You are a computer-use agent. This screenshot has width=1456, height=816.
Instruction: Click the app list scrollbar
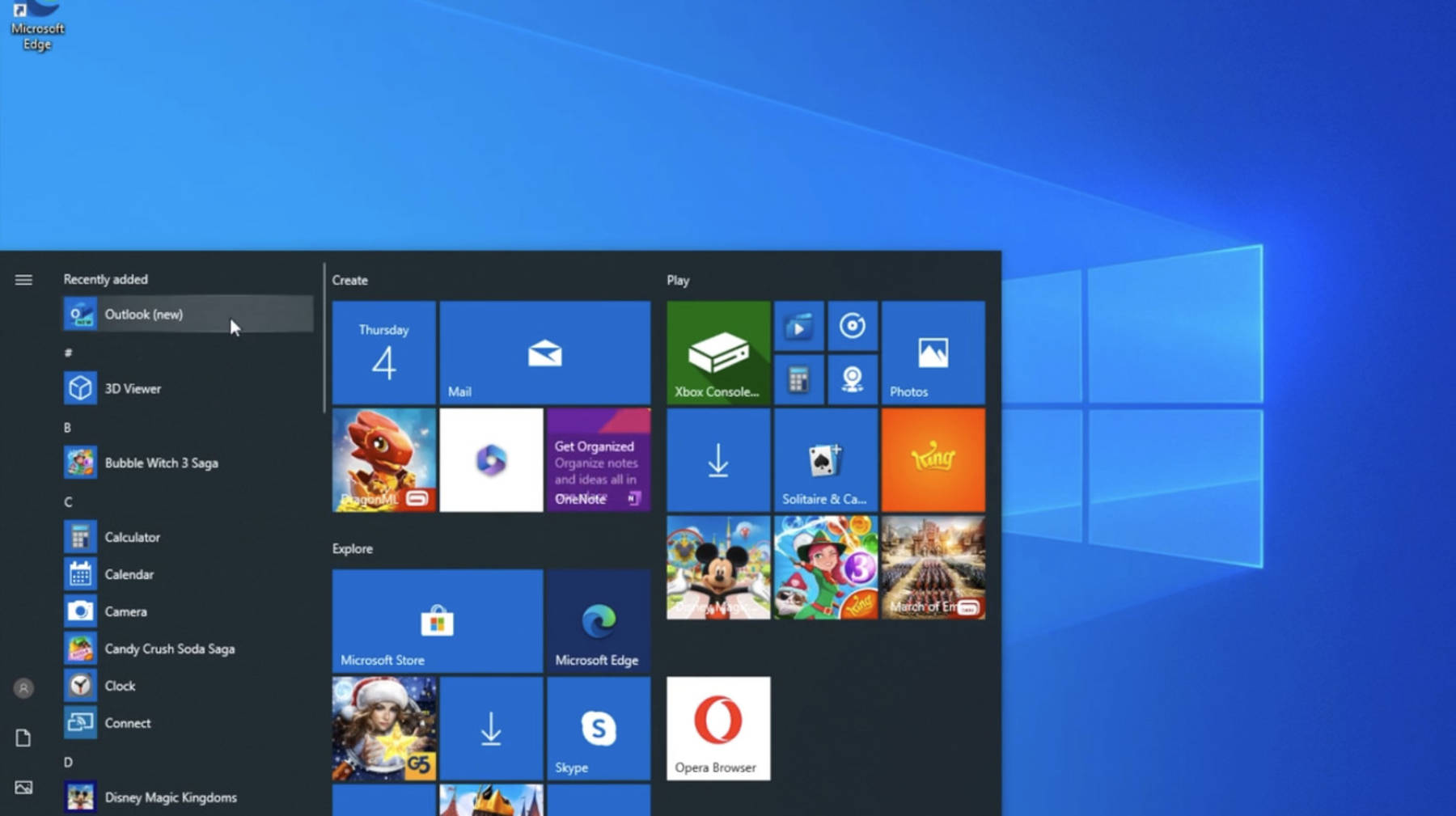(324, 338)
